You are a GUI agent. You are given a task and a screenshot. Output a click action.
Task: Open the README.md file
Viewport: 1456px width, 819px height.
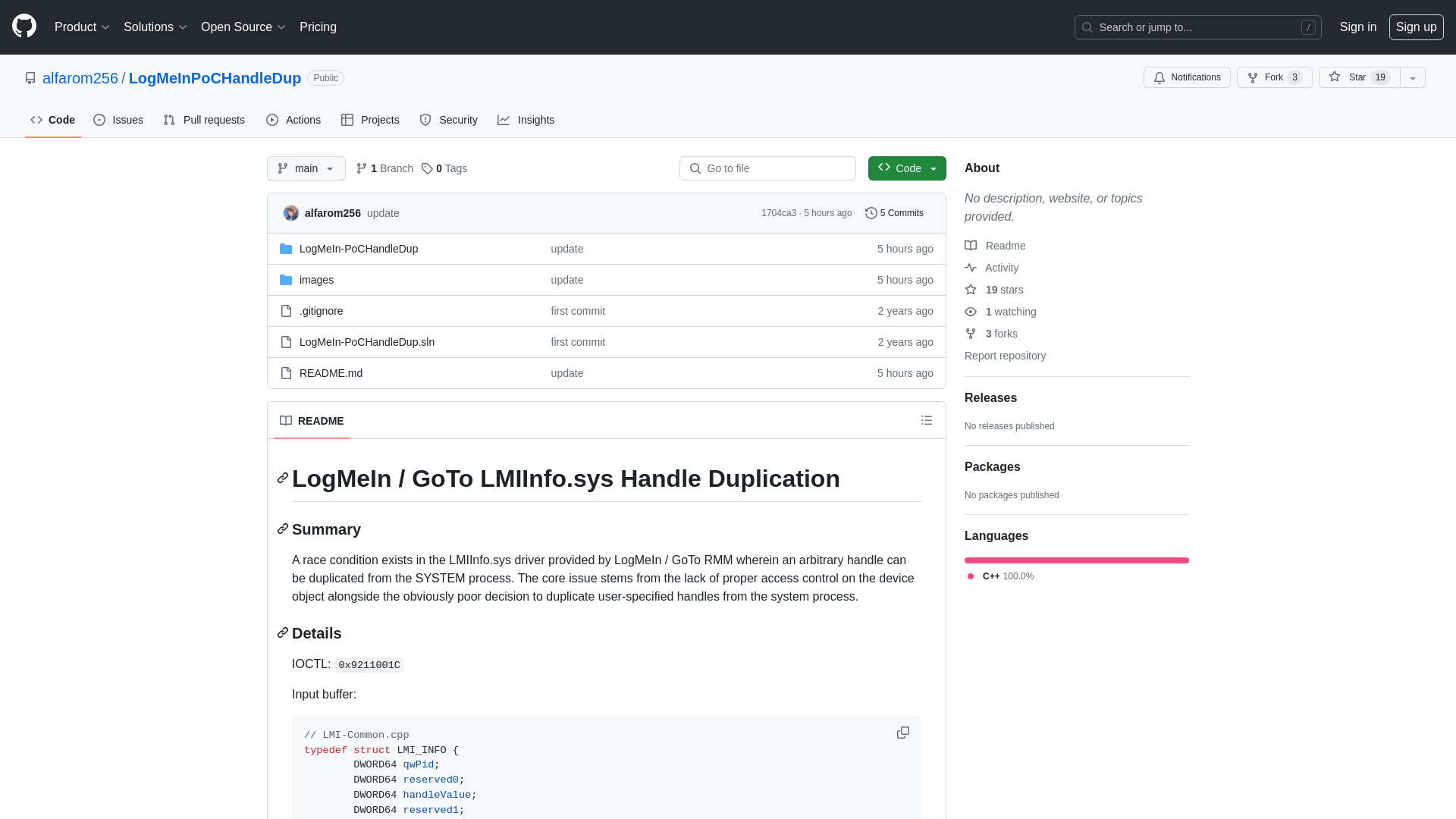pyautogui.click(x=331, y=373)
